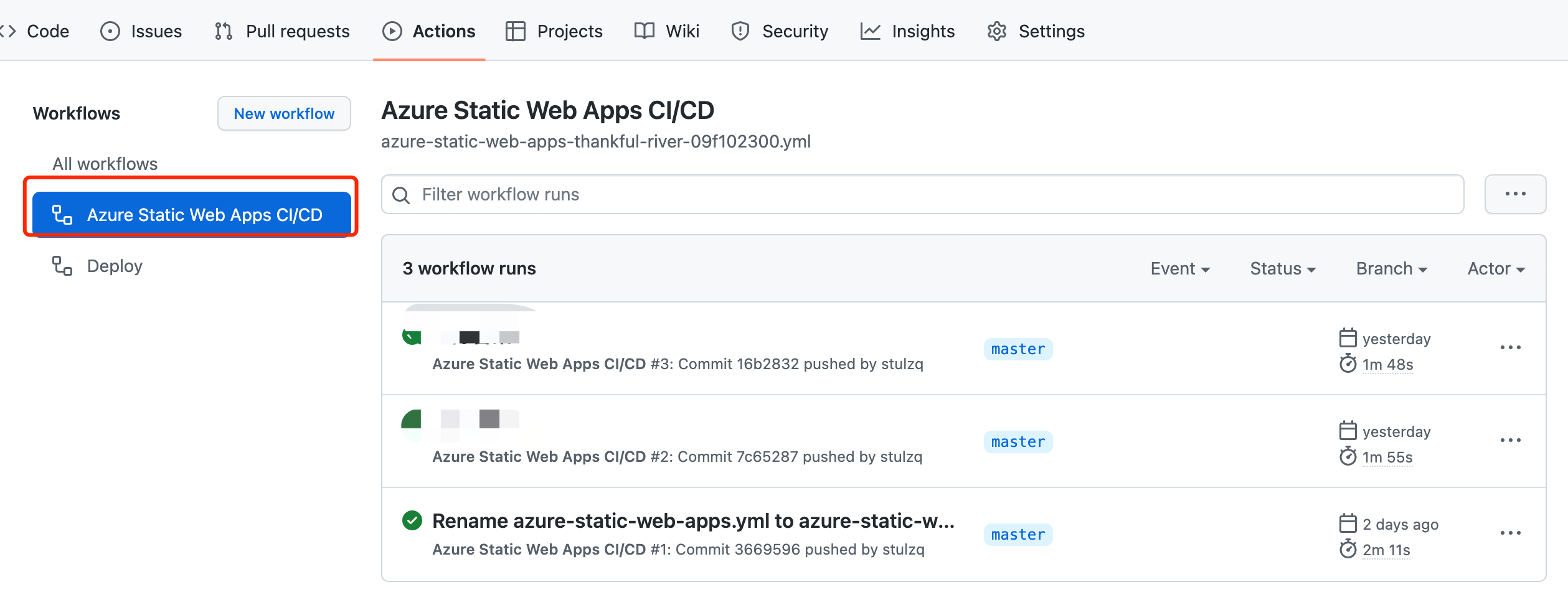Screen dimensions: 1568x610
Task: Click the Actions play icon
Action: click(x=392, y=31)
